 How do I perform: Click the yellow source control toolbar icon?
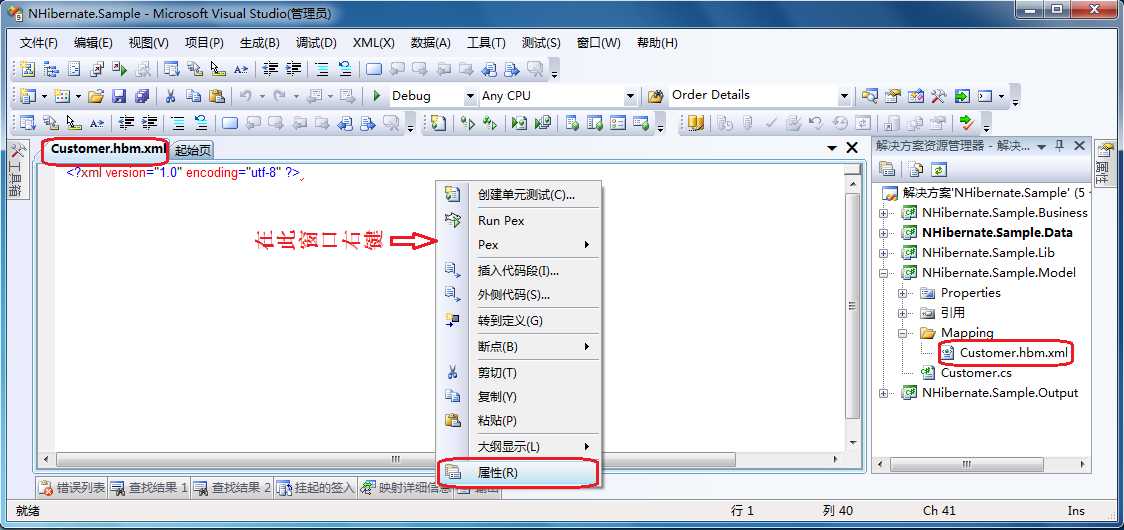pos(696,123)
